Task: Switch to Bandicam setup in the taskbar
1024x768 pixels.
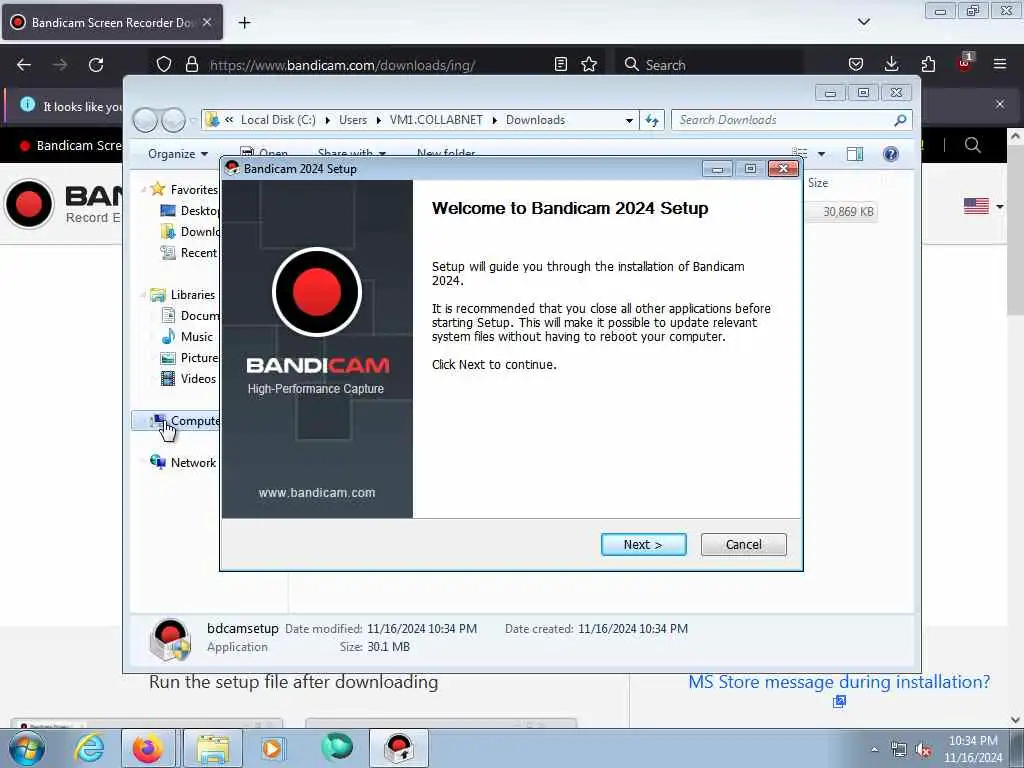Action: (399, 748)
